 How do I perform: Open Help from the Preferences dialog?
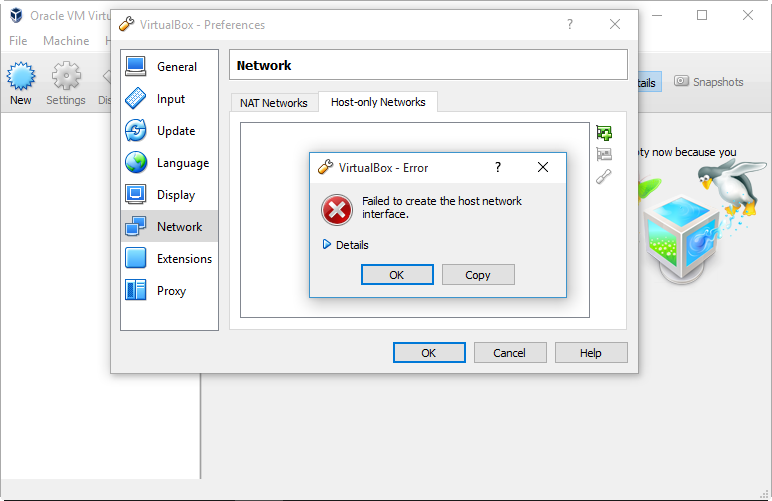591,352
